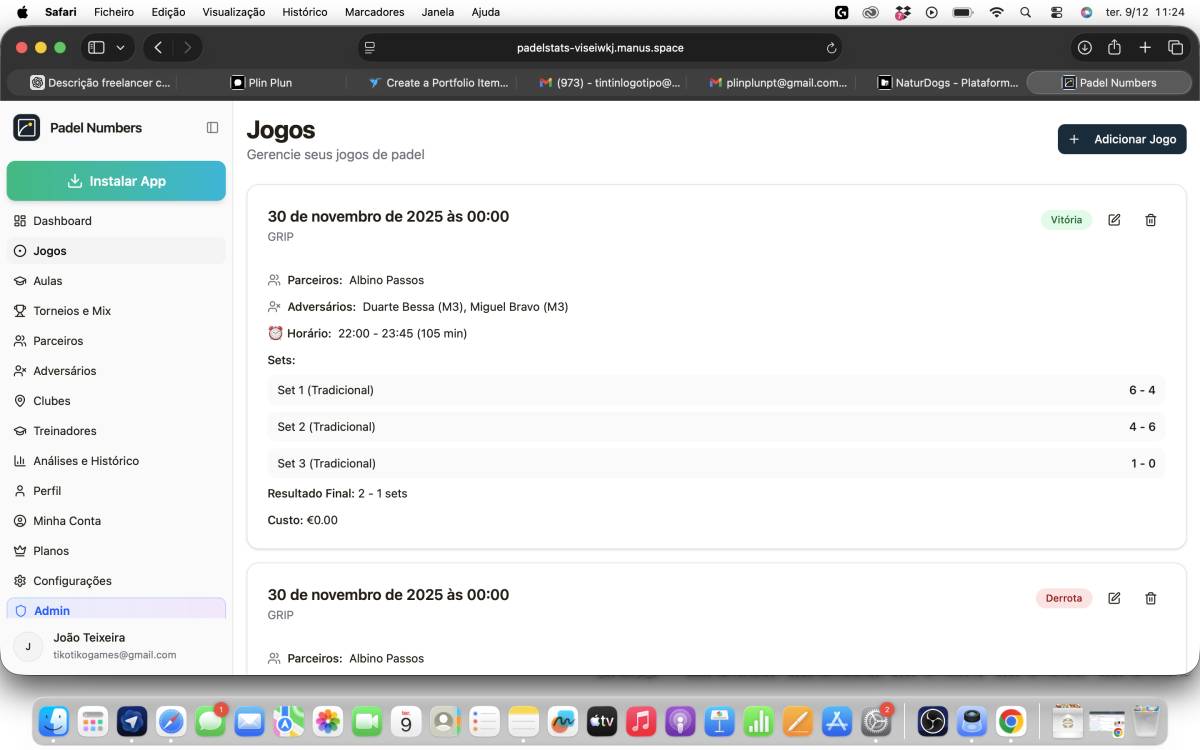
Task: Switch to the Plin Plun tab
Action: (x=261, y=83)
